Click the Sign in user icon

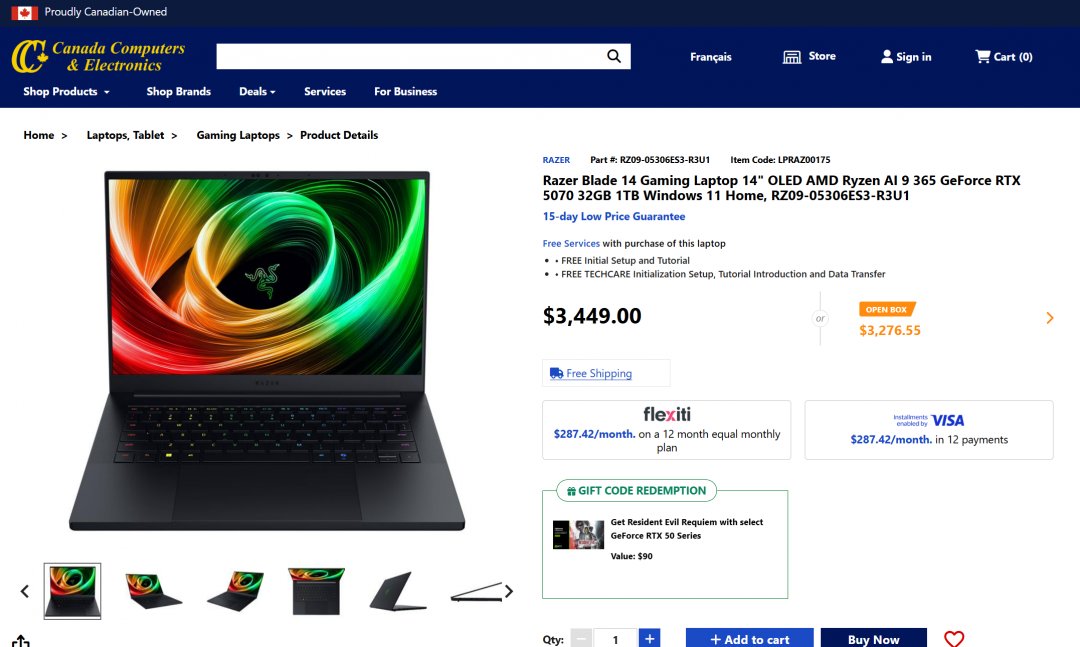[x=886, y=57]
